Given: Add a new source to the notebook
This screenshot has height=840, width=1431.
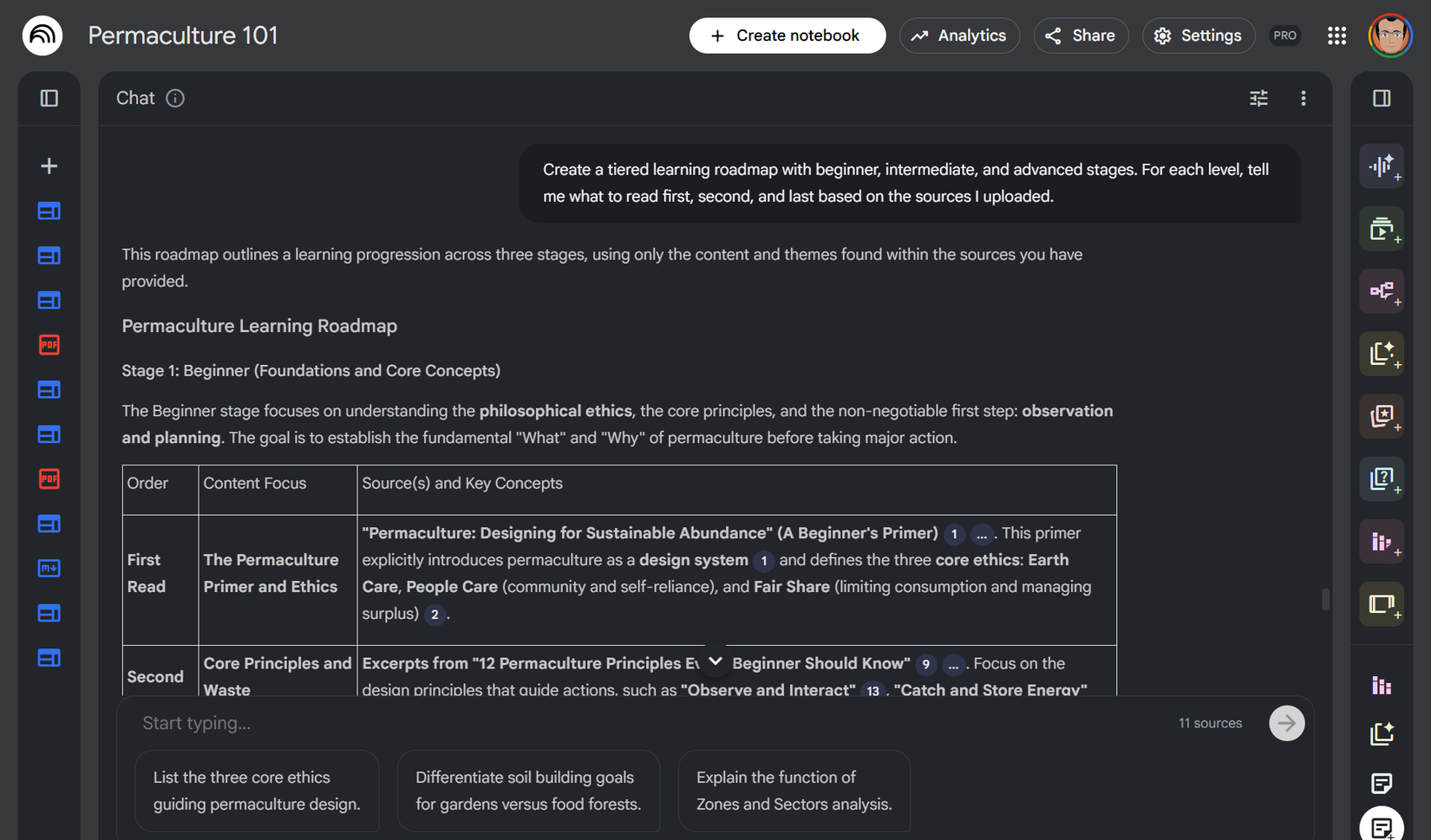Looking at the screenshot, I should point(49,165).
